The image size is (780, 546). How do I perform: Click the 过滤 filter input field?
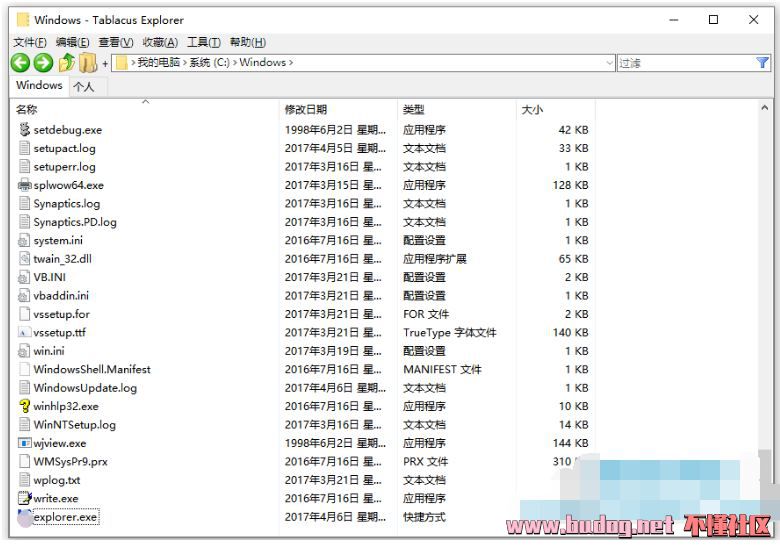coord(686,63)
